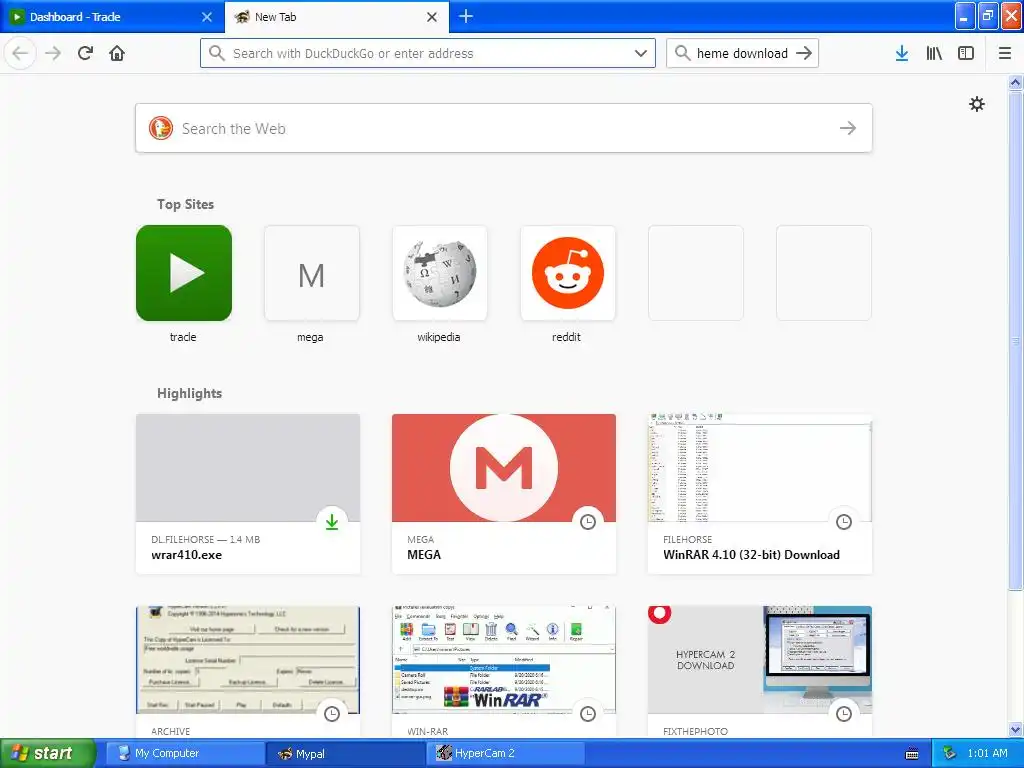1024x768 pixels.
Task: Open the WIN-RAR highlight thumbnail
Action: tap(504, 660)
